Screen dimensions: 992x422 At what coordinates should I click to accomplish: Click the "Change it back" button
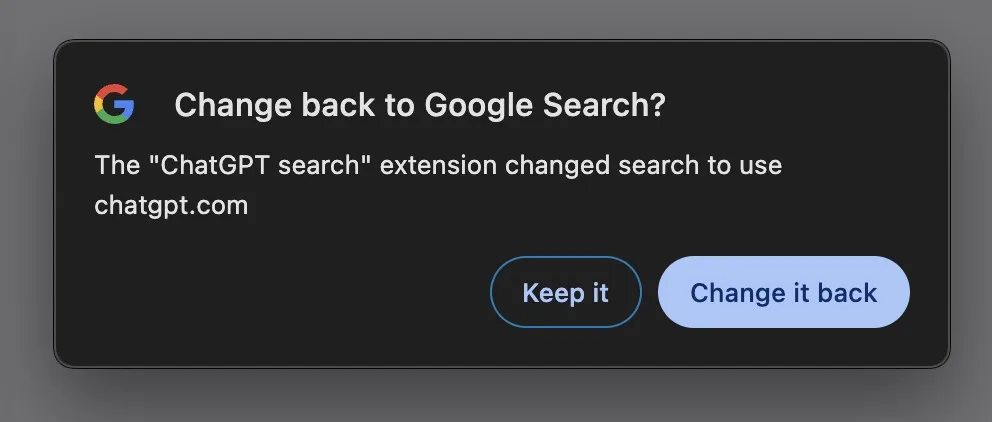pos(783,292)
